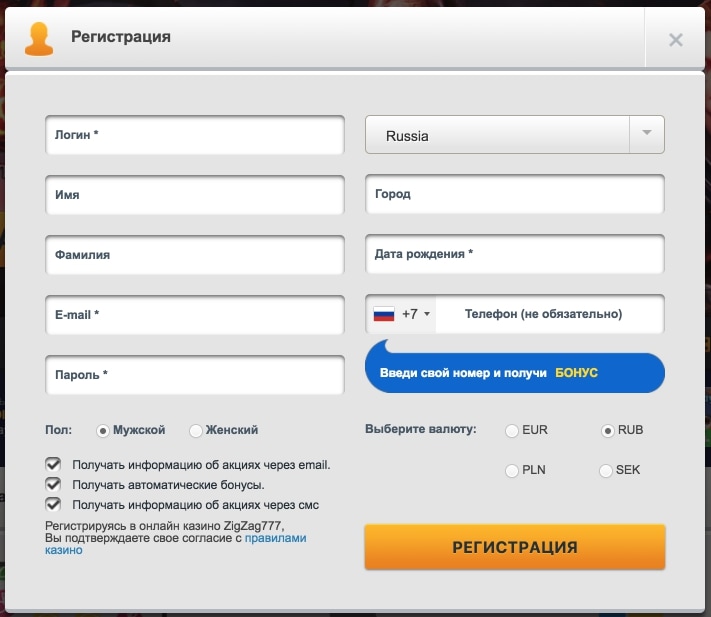Click the Дата рождения field
The width and height of the screenshot is (711, 617).
pos(515,255)
